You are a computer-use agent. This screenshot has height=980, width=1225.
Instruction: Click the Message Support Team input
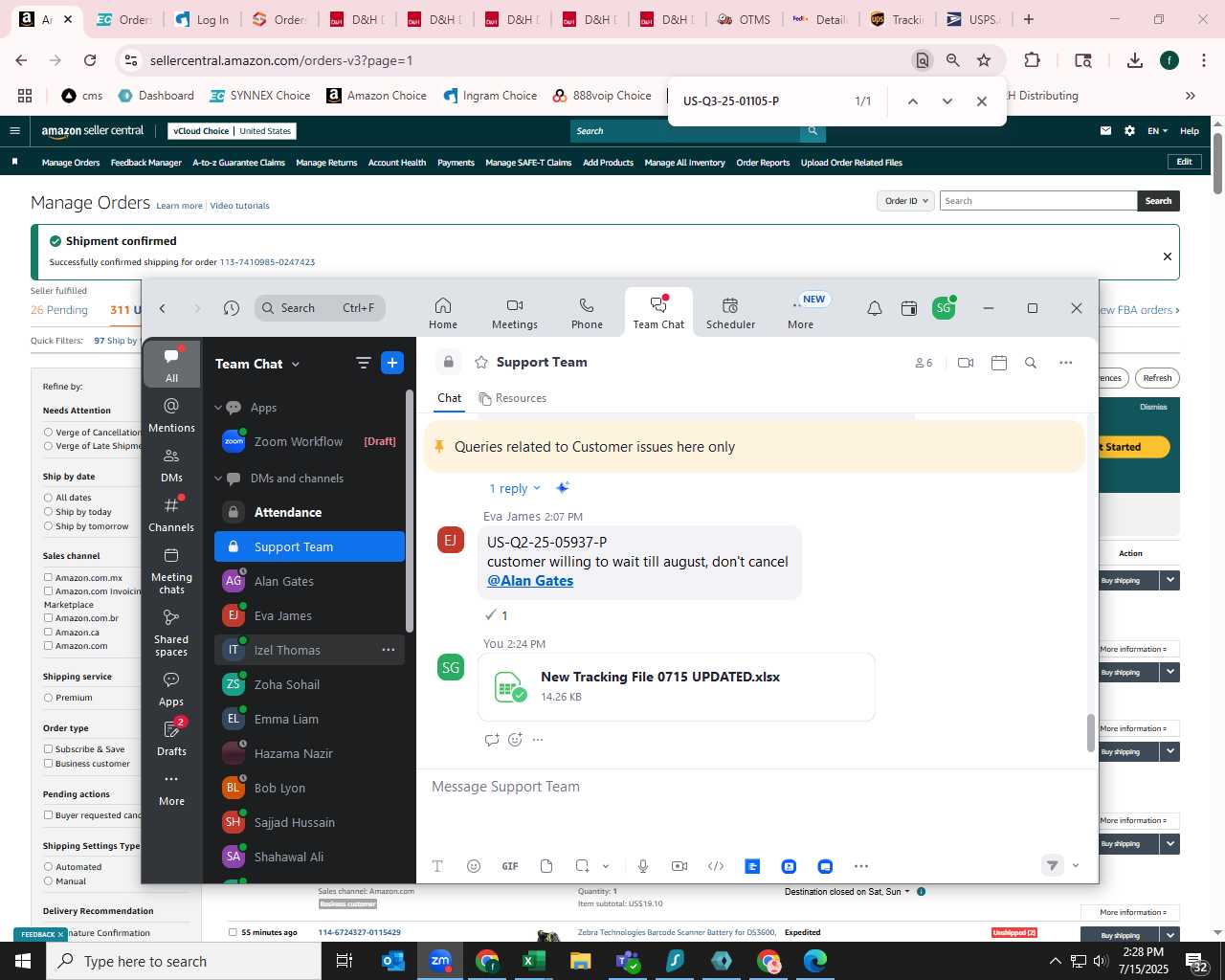pos(756,787)
